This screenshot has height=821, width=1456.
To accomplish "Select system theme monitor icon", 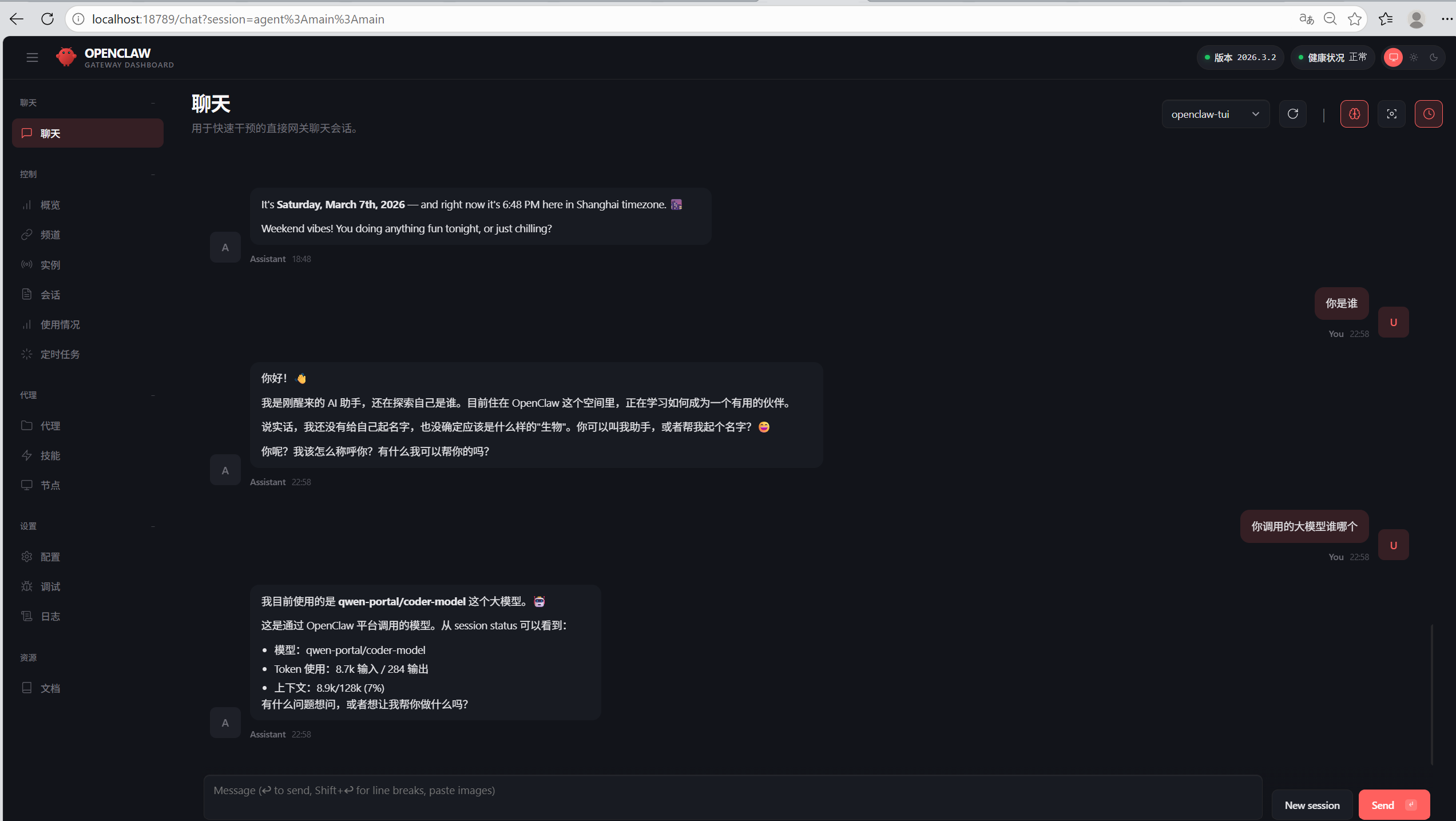I will [x=1393, y=57].
